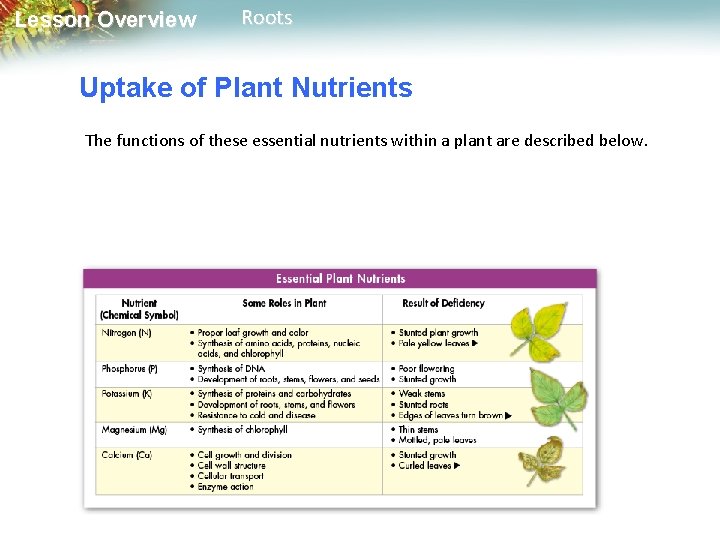This screenshot has height=540, width=720.
Task: Click the arrow after 'Edges of leaves turn brown'
Action: pyautogui.click(x=508, y=416)
